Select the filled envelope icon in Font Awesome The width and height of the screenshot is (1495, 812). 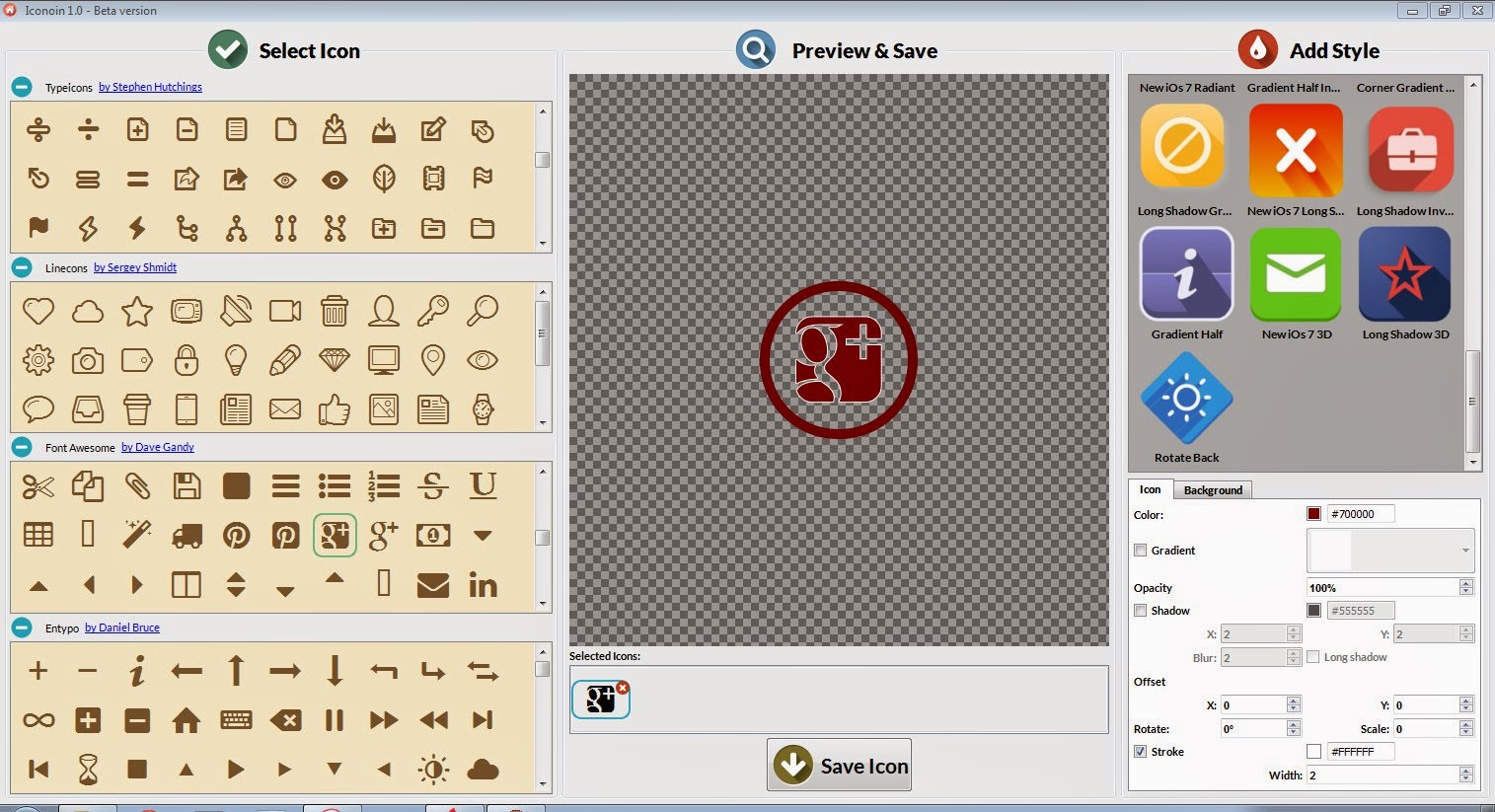tap(433, 585)
